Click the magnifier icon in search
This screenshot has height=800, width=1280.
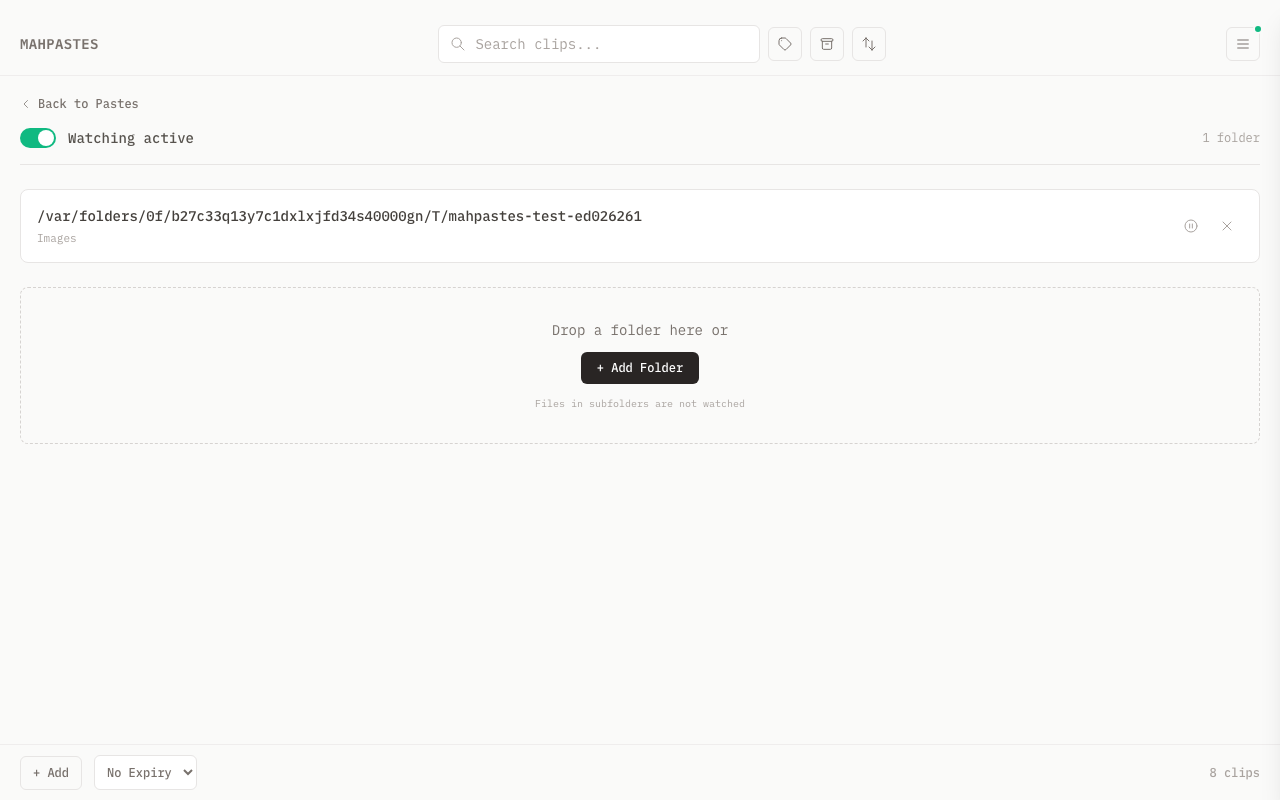click(458, 44)
